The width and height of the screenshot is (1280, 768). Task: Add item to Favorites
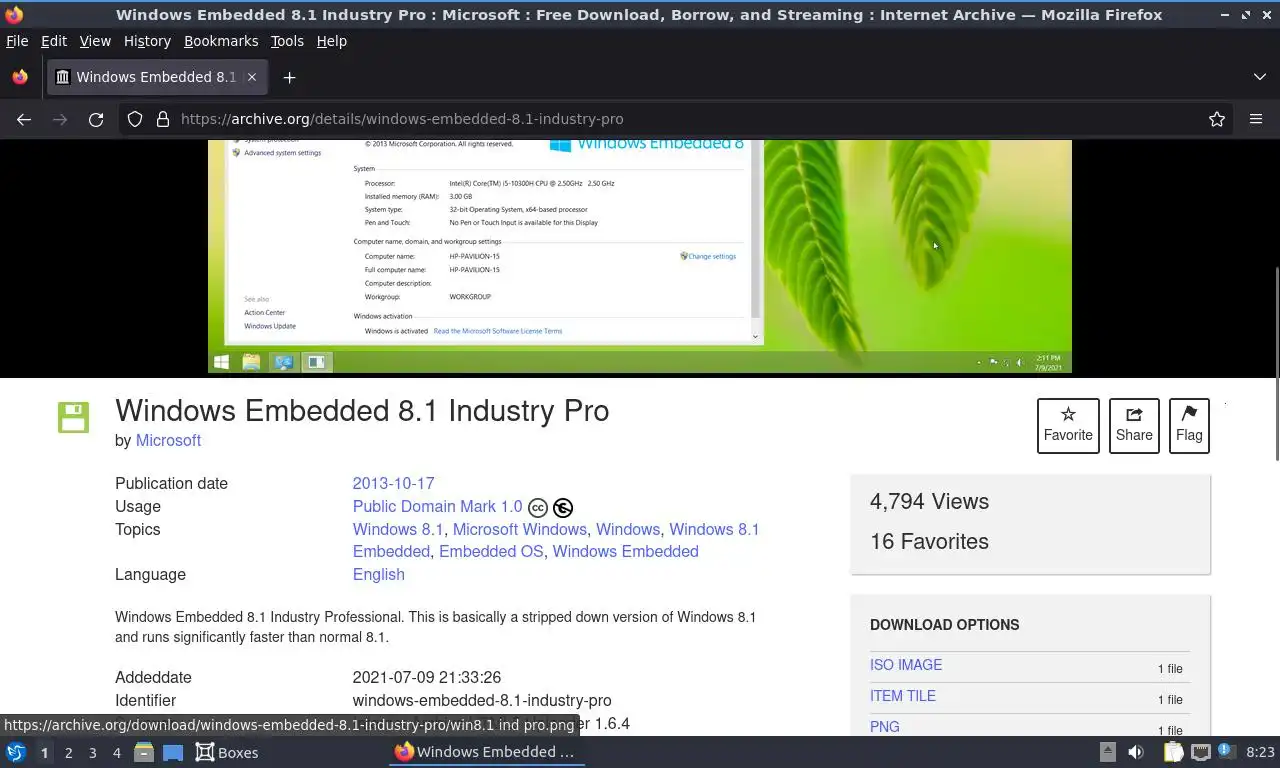point(1068,425)
